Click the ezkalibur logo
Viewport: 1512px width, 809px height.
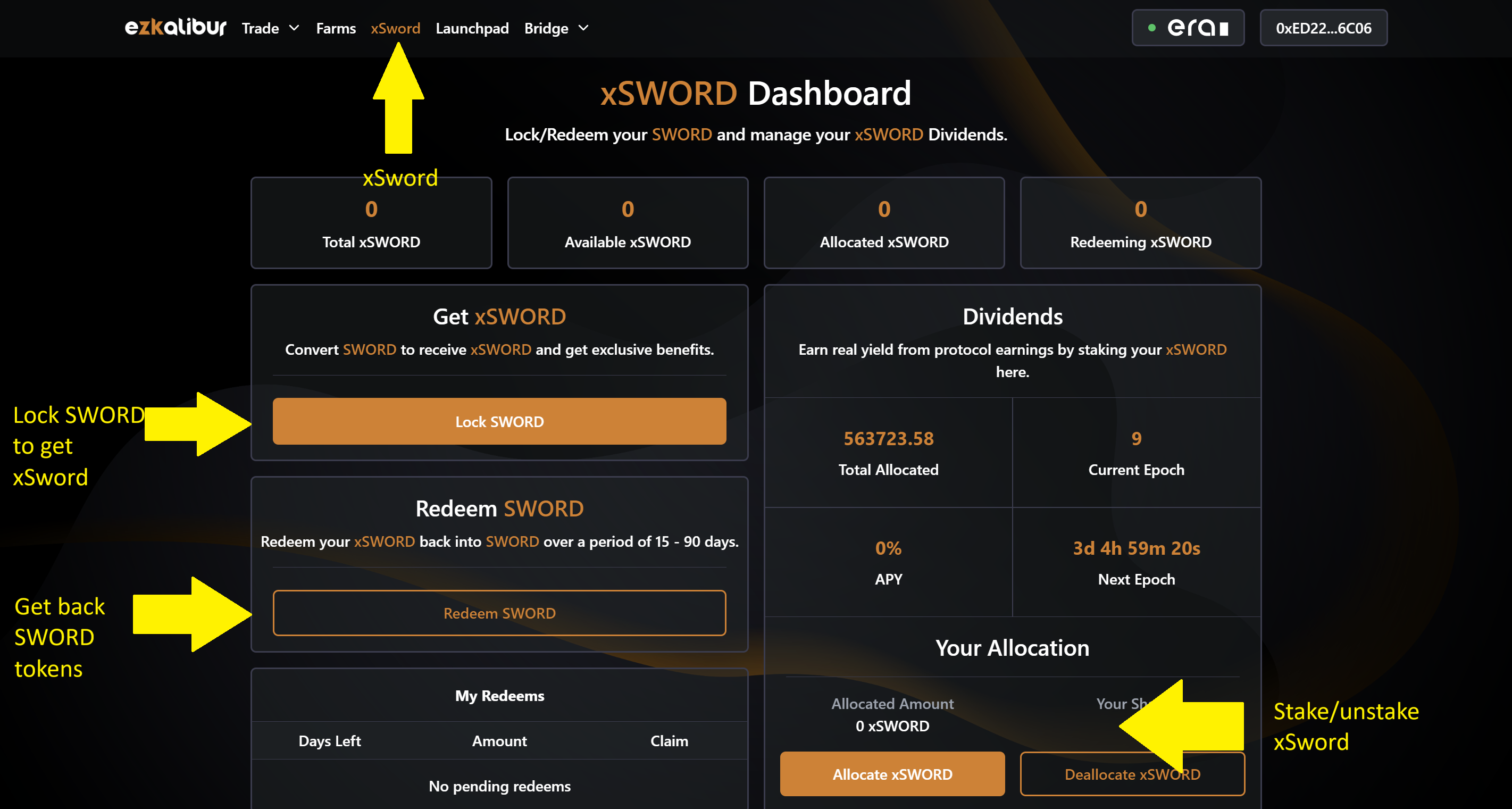click(175, 28)
